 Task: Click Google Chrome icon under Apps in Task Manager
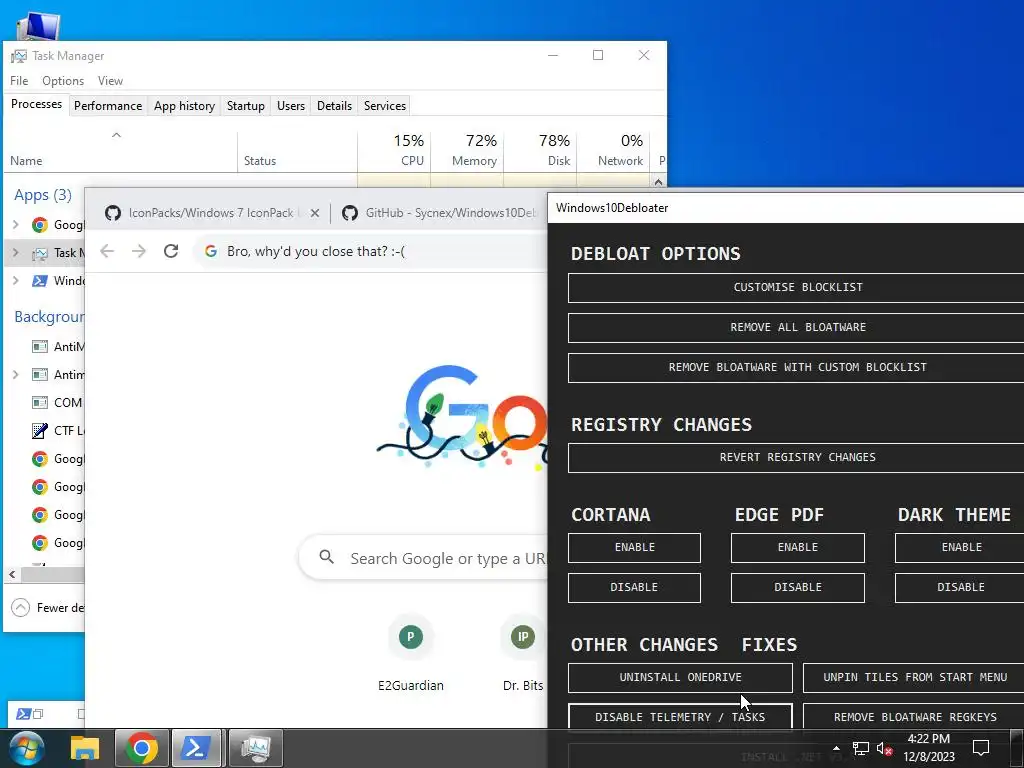point(40,225)
